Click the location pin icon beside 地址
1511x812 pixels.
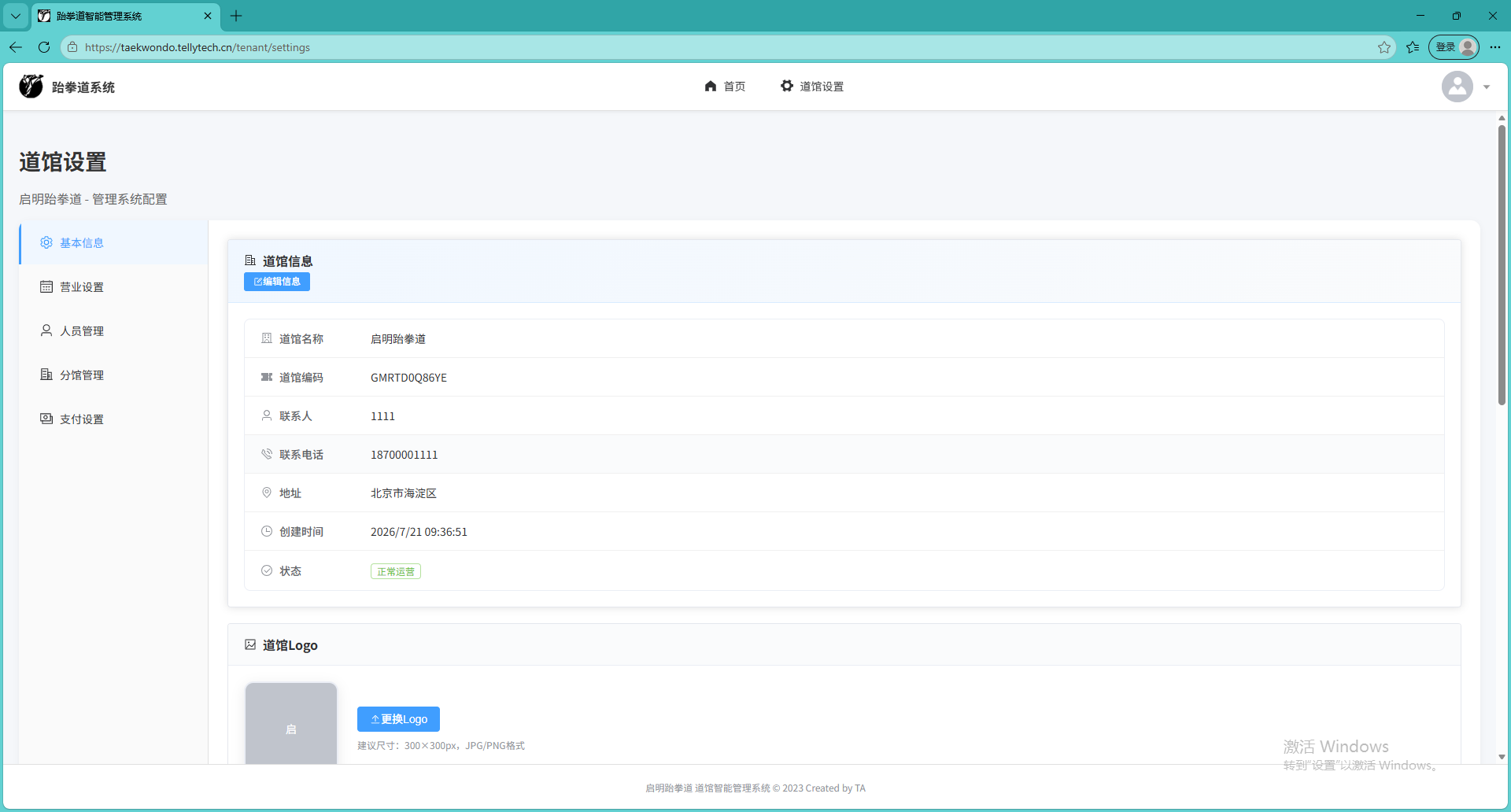[267, 493]
